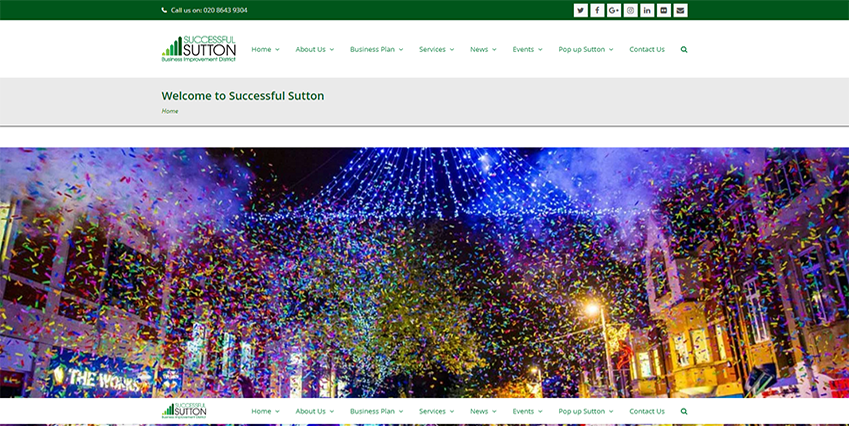Screen dimensions: 849x426
Task: Go to Contact Us in the top header
Action: (647, 49)
